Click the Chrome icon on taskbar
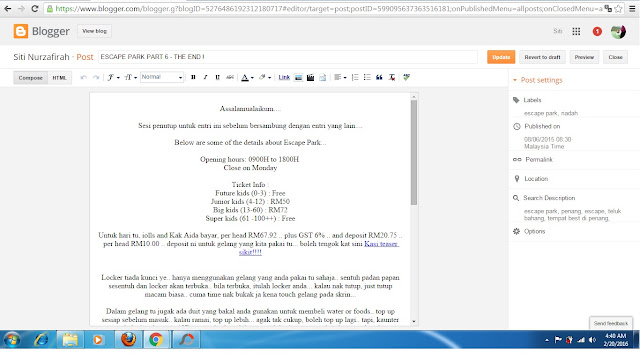Image resolution: width=640 pixels, height=360 pixels. coord(156,340)
